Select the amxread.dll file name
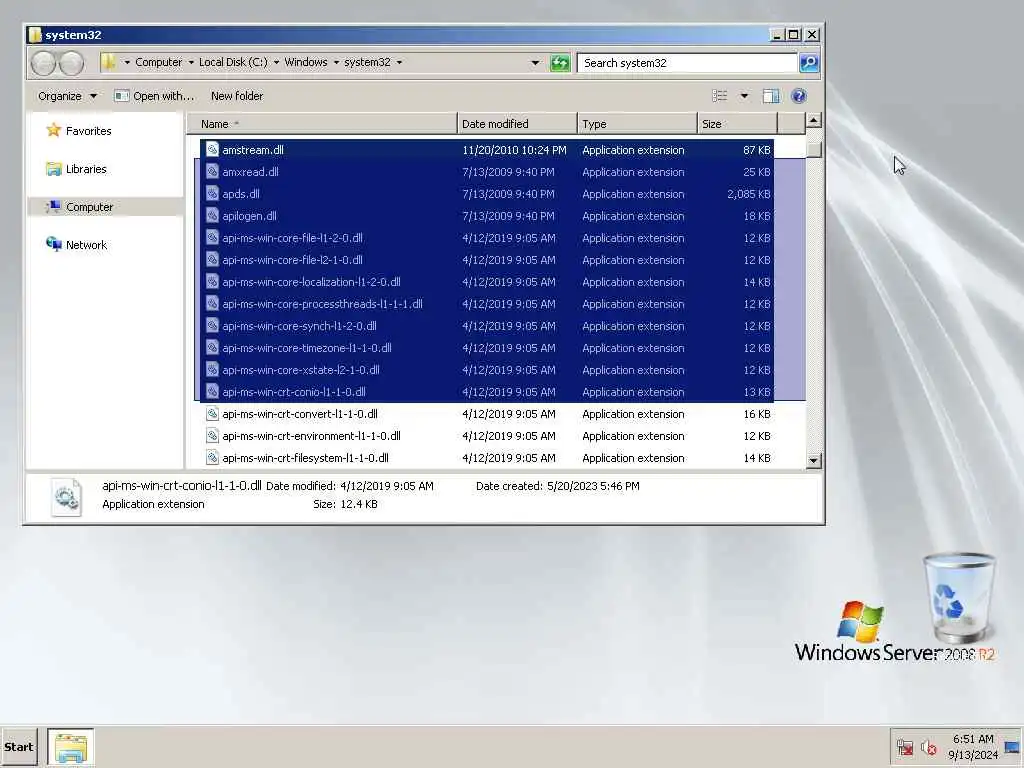This screenshot has height=768, width=1024. click(250, 172)
